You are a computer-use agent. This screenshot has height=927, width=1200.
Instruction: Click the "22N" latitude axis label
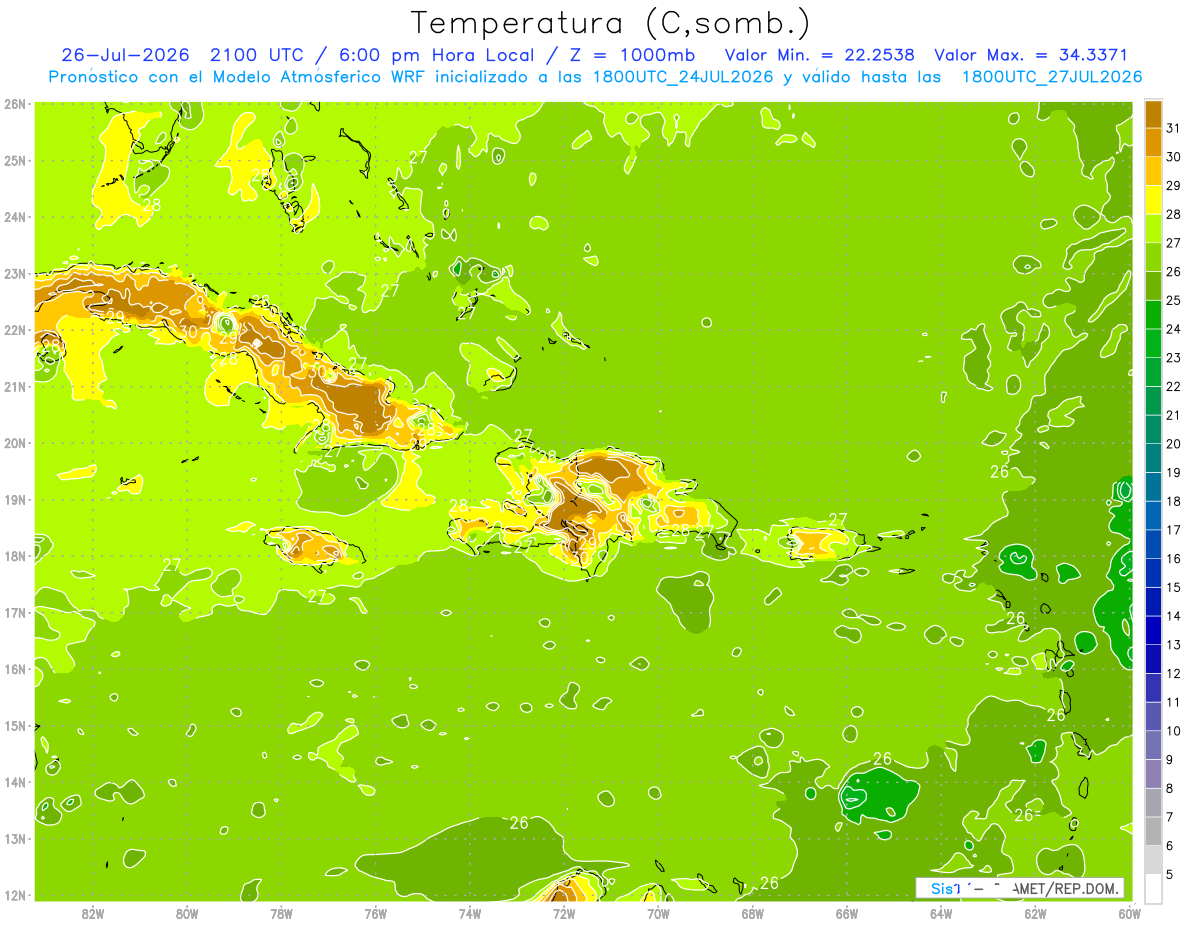[15, 330]
